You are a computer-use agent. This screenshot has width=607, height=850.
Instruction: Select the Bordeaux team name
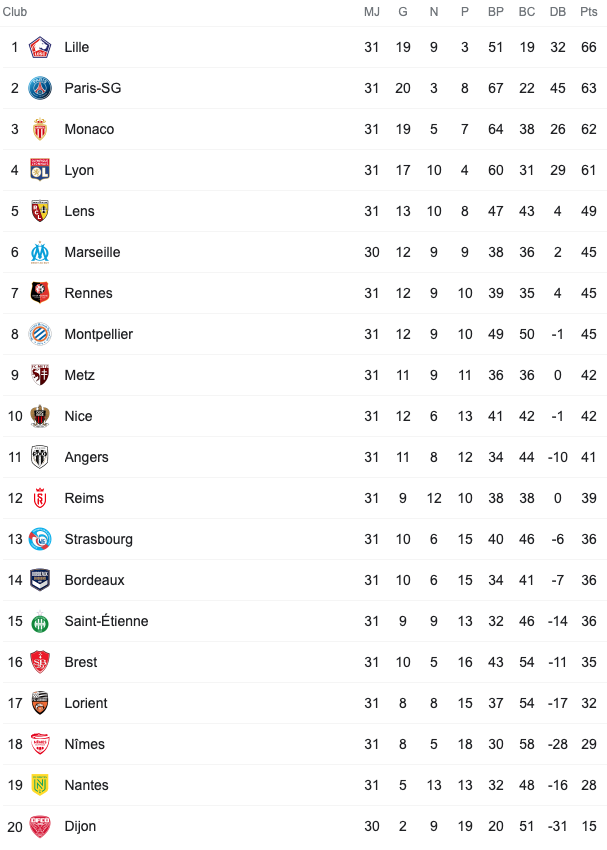click(x=94, y=580)
